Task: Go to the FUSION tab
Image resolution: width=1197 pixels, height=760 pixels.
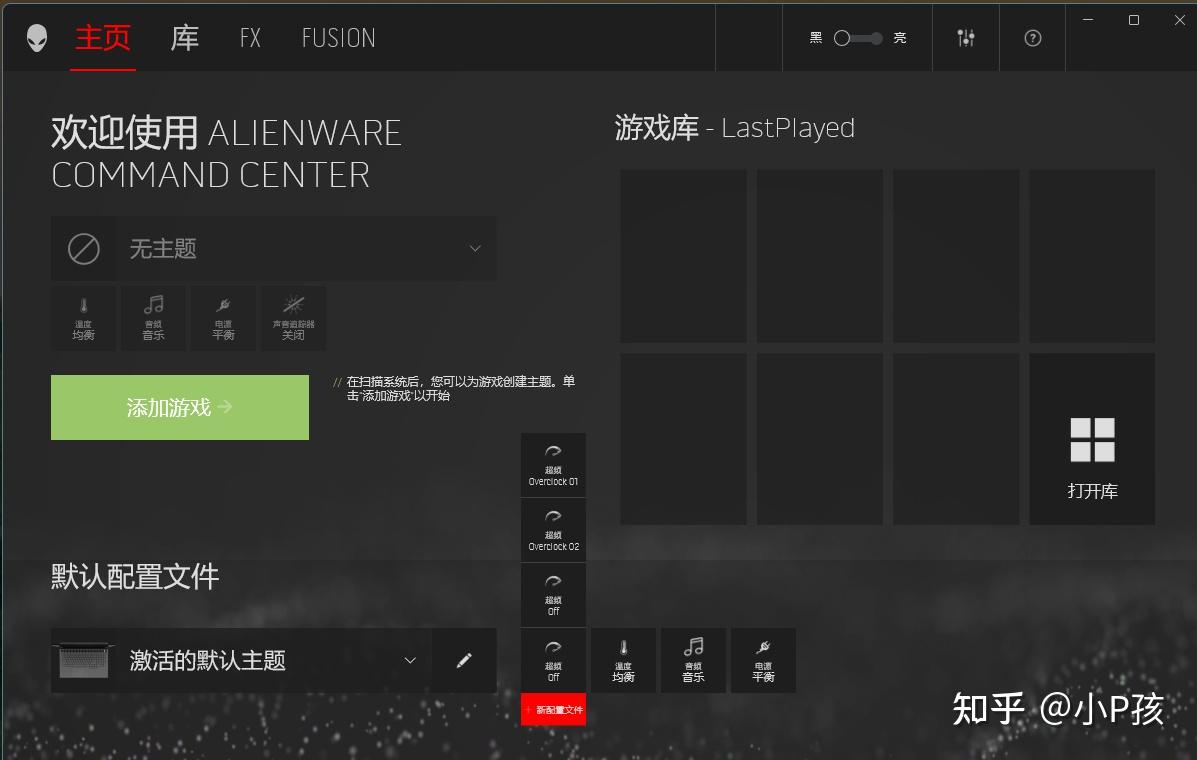Action: click(x=338, y=38)
